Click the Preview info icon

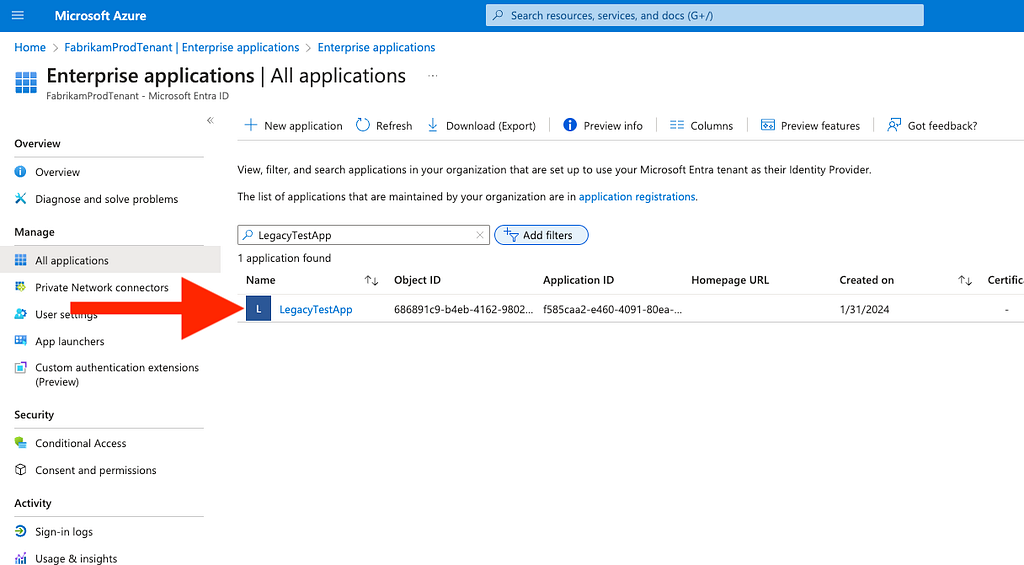tap(570, 125)
